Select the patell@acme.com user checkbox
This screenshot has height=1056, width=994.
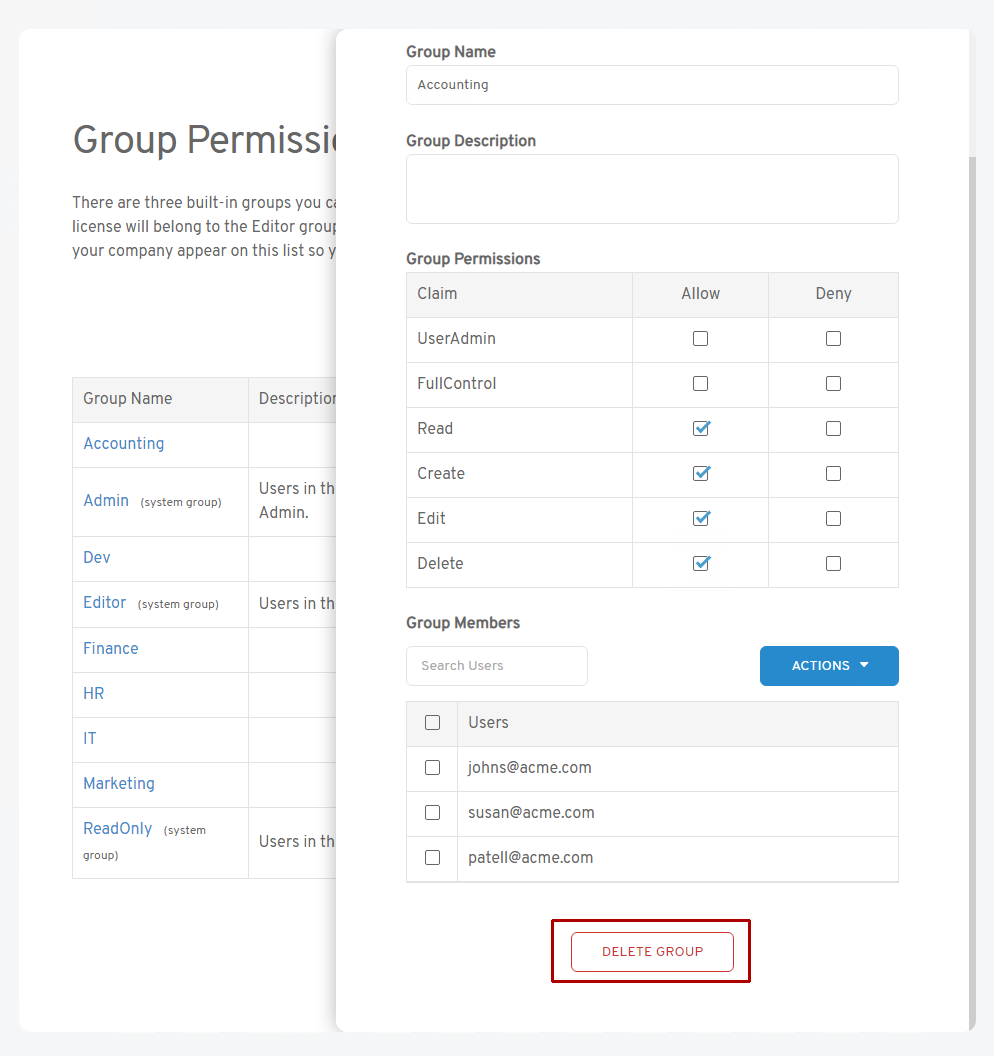pyautogui.click(x=432, y=858)
